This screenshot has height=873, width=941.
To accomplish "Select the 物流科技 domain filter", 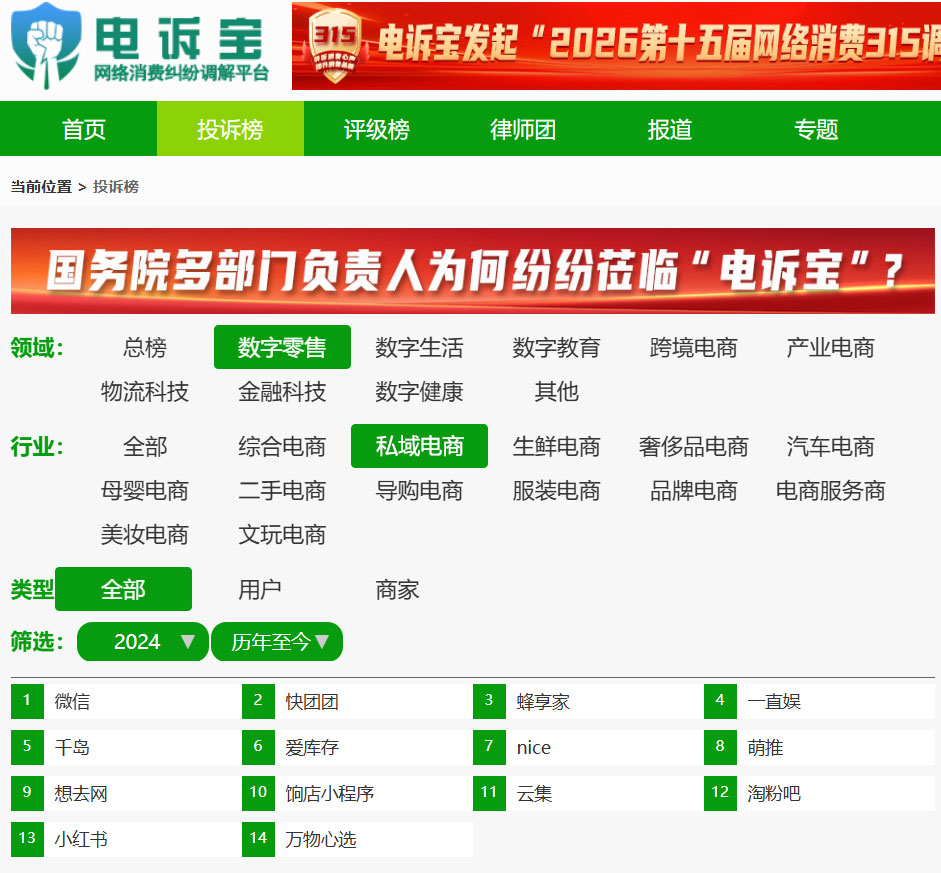I will pyautogui.click(x=145, y=392).
